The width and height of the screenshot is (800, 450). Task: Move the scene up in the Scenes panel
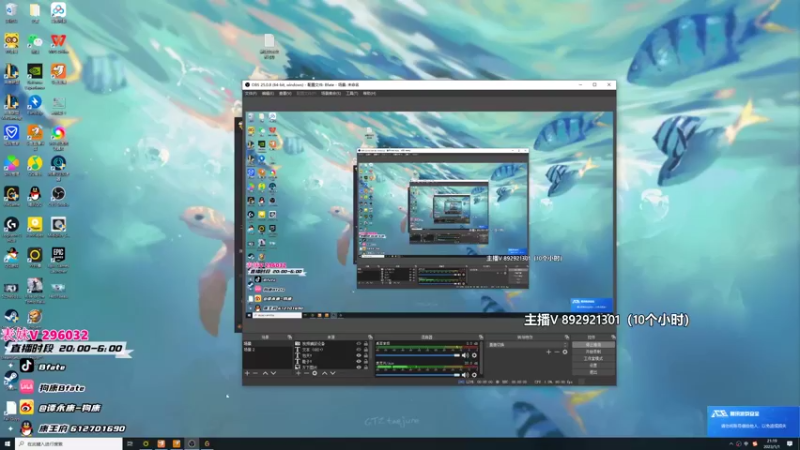point(265,373)
